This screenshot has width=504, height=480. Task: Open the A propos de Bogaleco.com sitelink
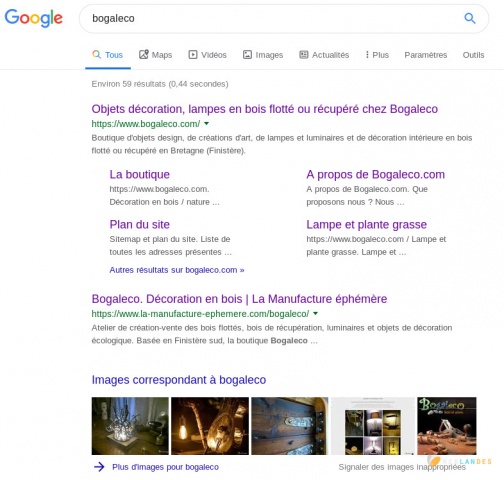click(x=375, y=175)
